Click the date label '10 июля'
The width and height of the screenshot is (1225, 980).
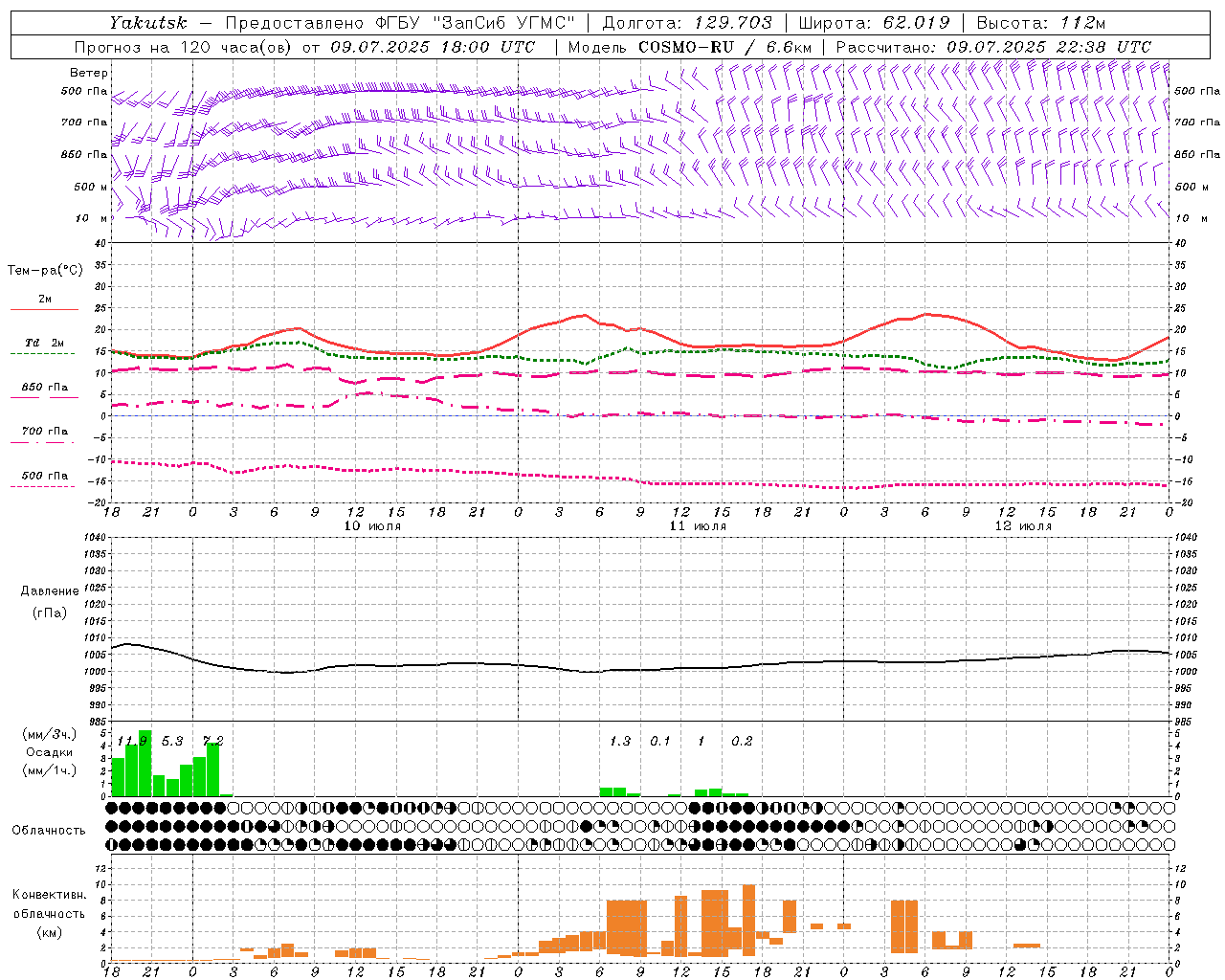(372, 526)
